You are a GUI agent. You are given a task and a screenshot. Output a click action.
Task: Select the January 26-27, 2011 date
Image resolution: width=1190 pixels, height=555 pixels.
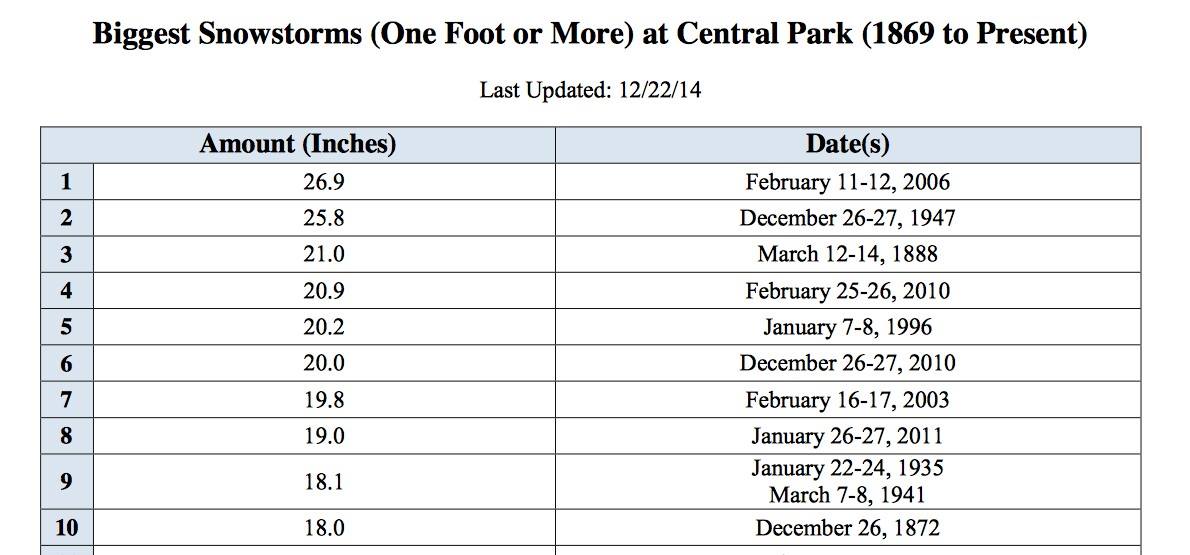(x=847, y=436)
